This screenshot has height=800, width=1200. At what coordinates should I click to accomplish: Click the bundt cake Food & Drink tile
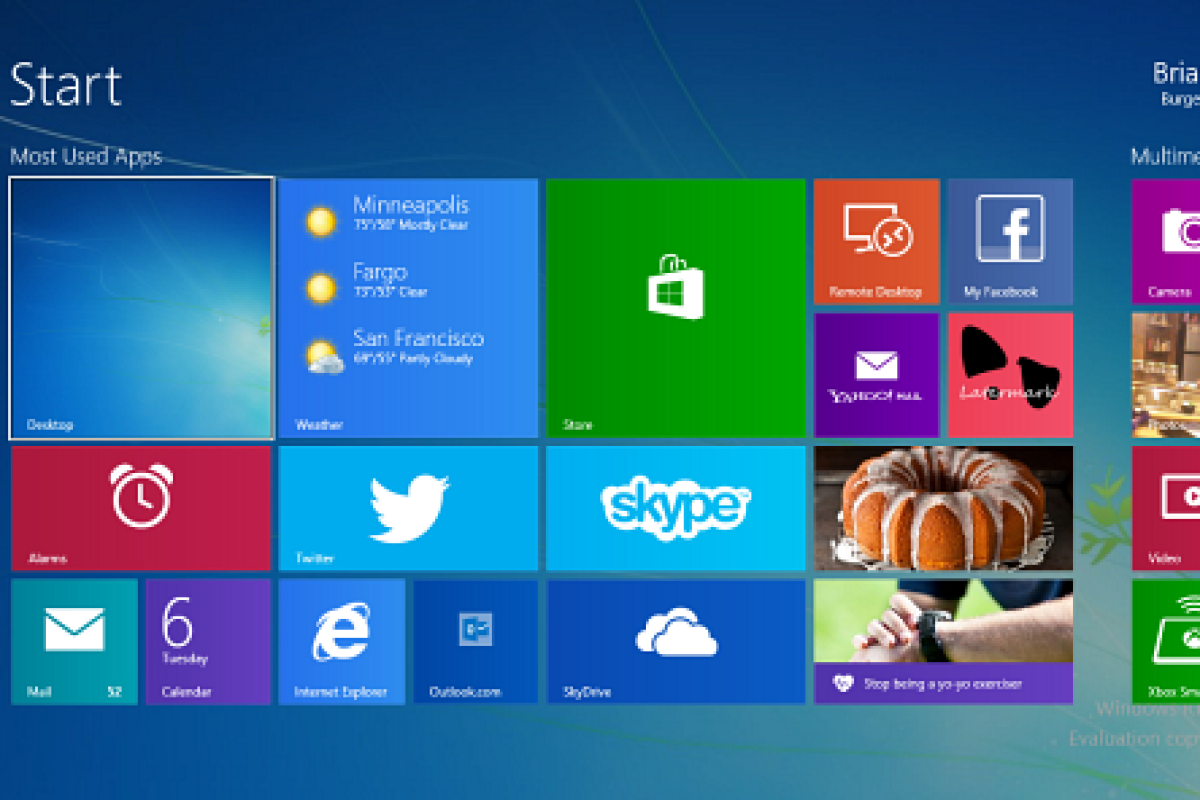(x=942, y=508)
